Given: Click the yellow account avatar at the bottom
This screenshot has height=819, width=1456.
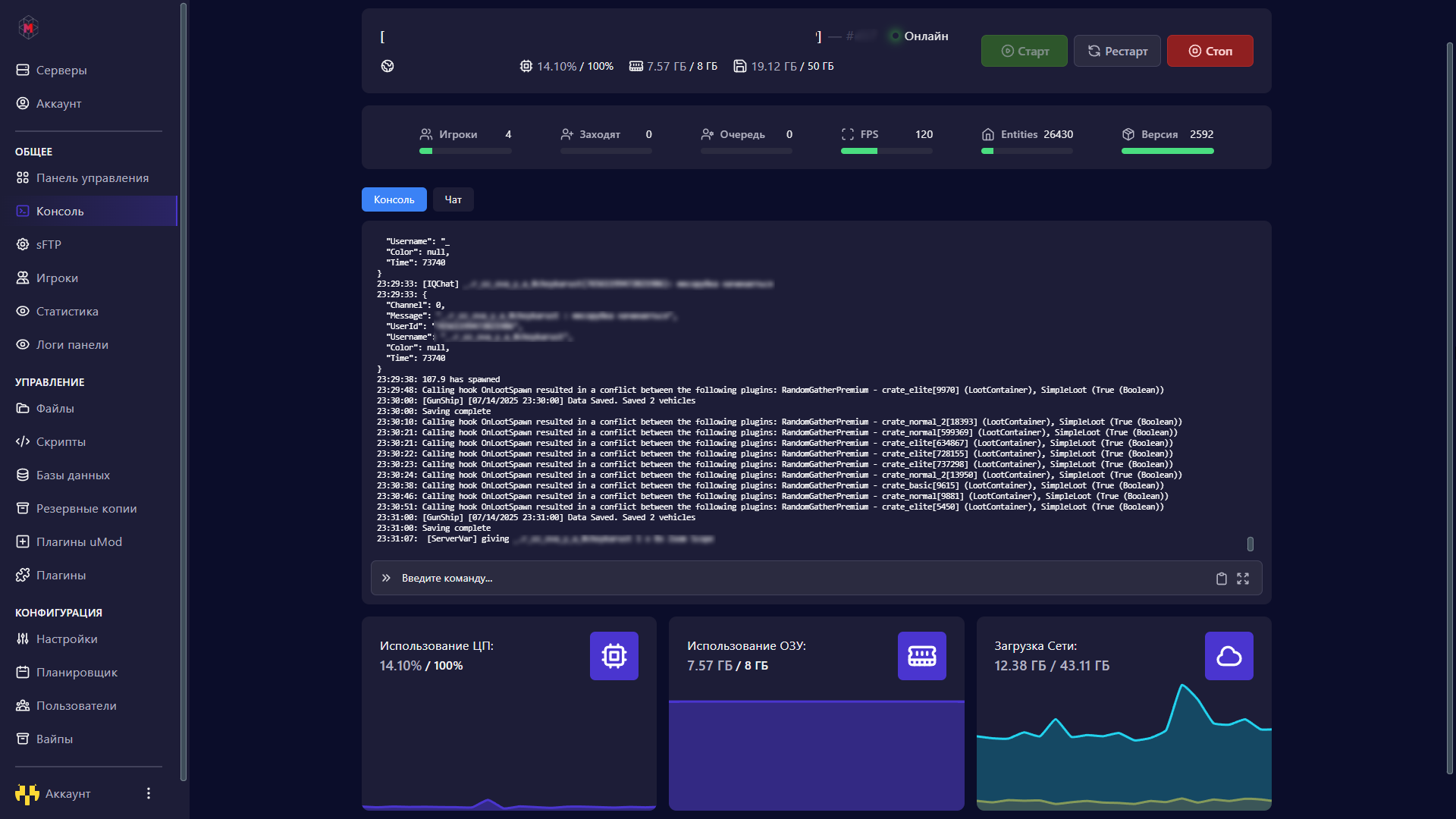Looking at the screenshot, I should point(27,794).
